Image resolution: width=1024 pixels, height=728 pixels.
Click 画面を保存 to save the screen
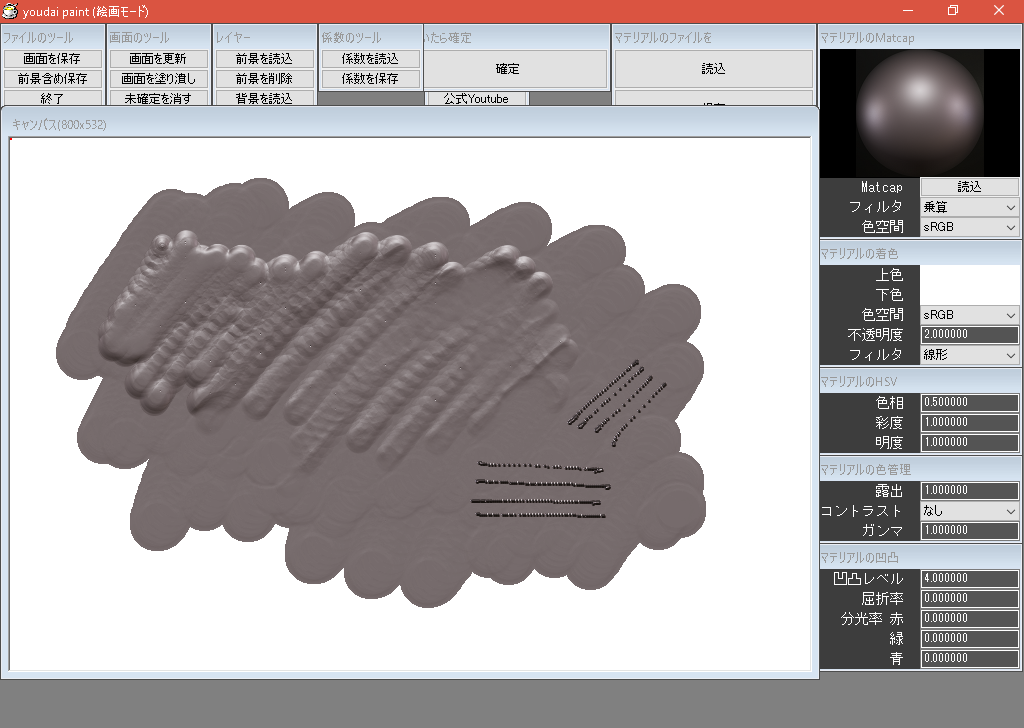pos(55,58)
